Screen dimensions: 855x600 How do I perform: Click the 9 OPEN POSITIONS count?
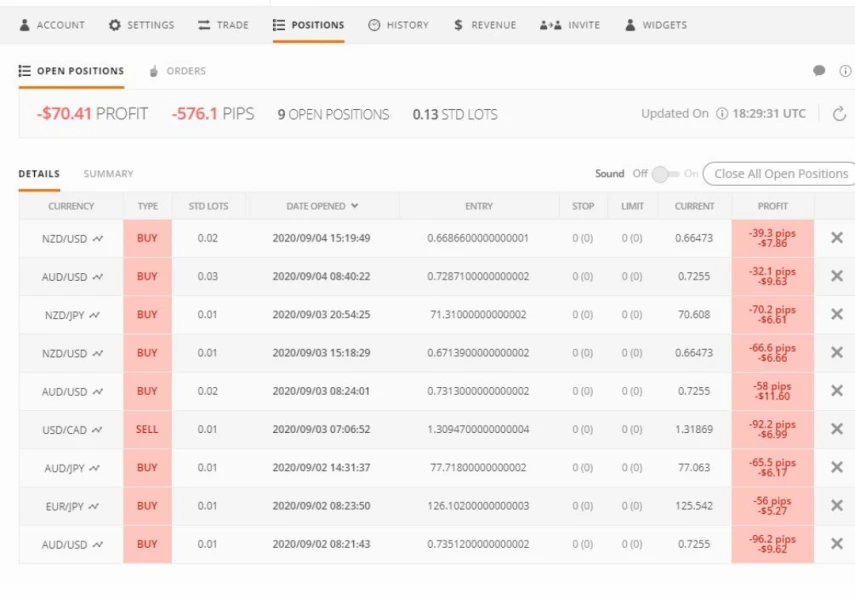coord(333,114)
